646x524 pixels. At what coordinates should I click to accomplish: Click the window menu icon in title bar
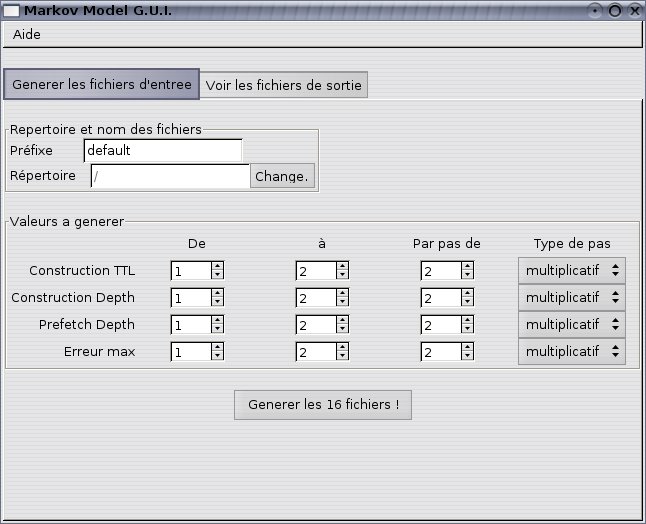pyautogui.click(x=12, y=9)
